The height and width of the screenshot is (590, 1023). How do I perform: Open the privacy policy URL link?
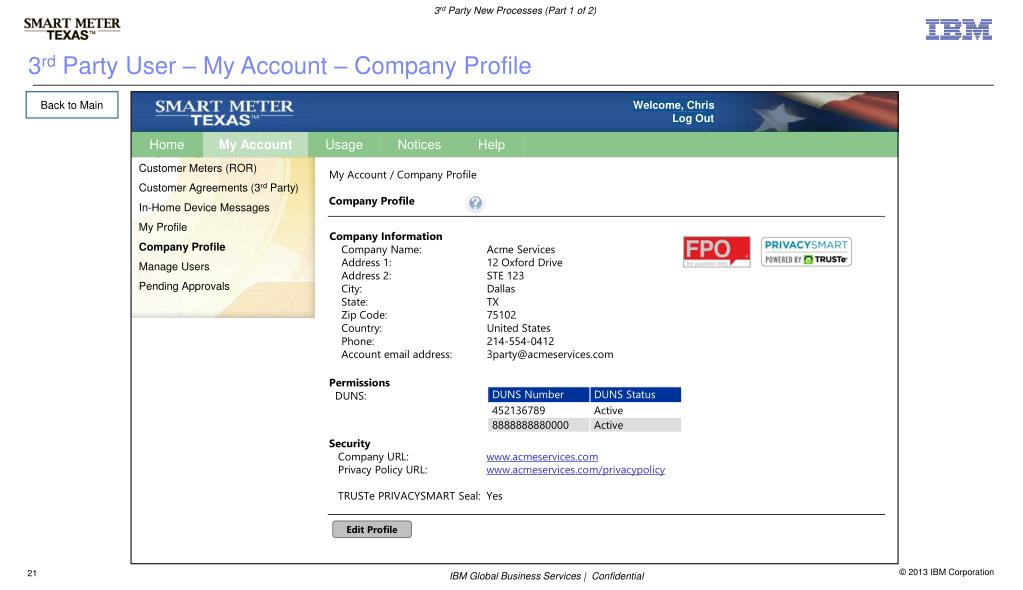click(x=575, y=470)
